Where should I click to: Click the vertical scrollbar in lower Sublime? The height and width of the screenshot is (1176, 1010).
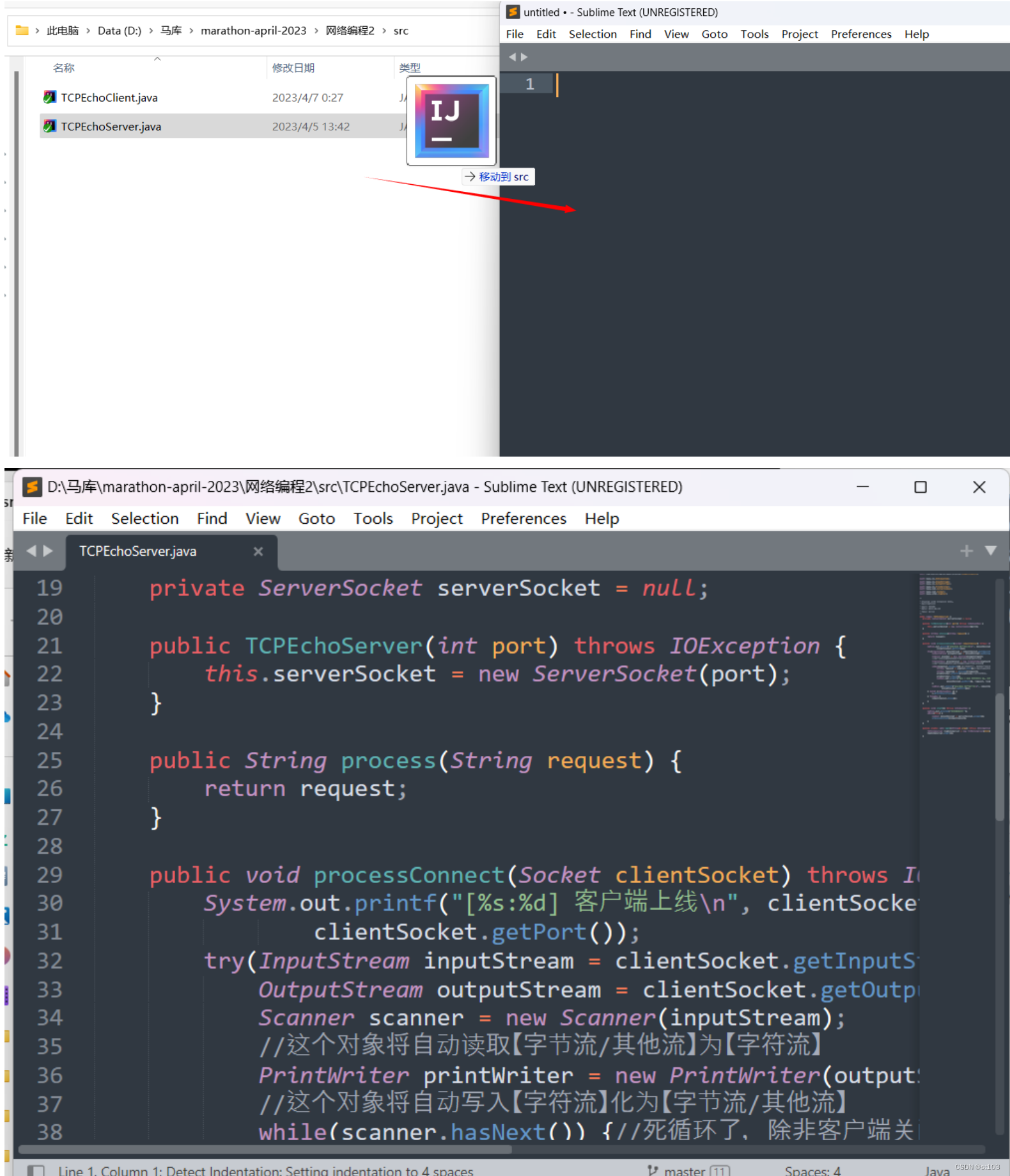1000,756
